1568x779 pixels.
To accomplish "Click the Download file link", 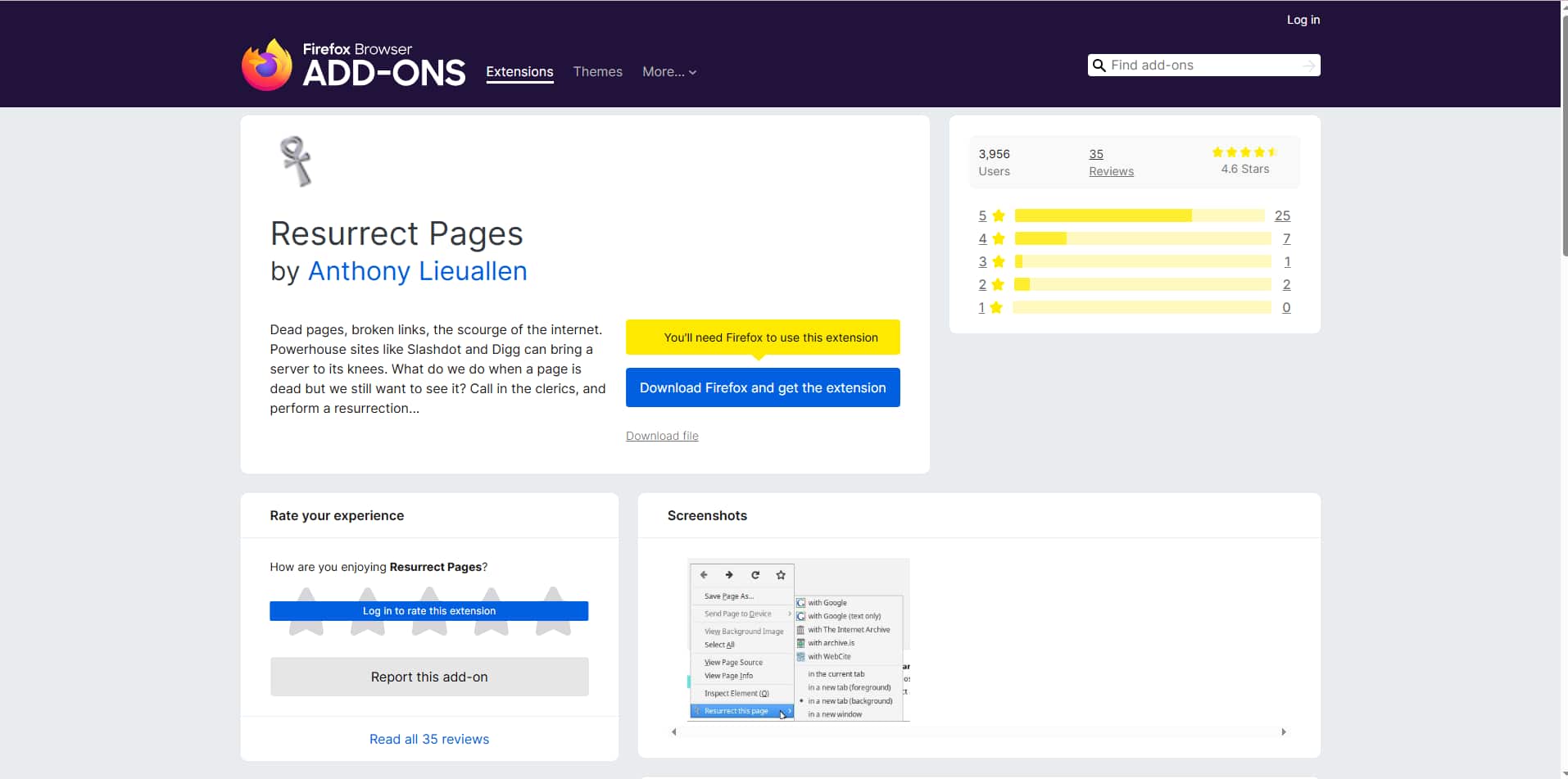I will (662, 436).
